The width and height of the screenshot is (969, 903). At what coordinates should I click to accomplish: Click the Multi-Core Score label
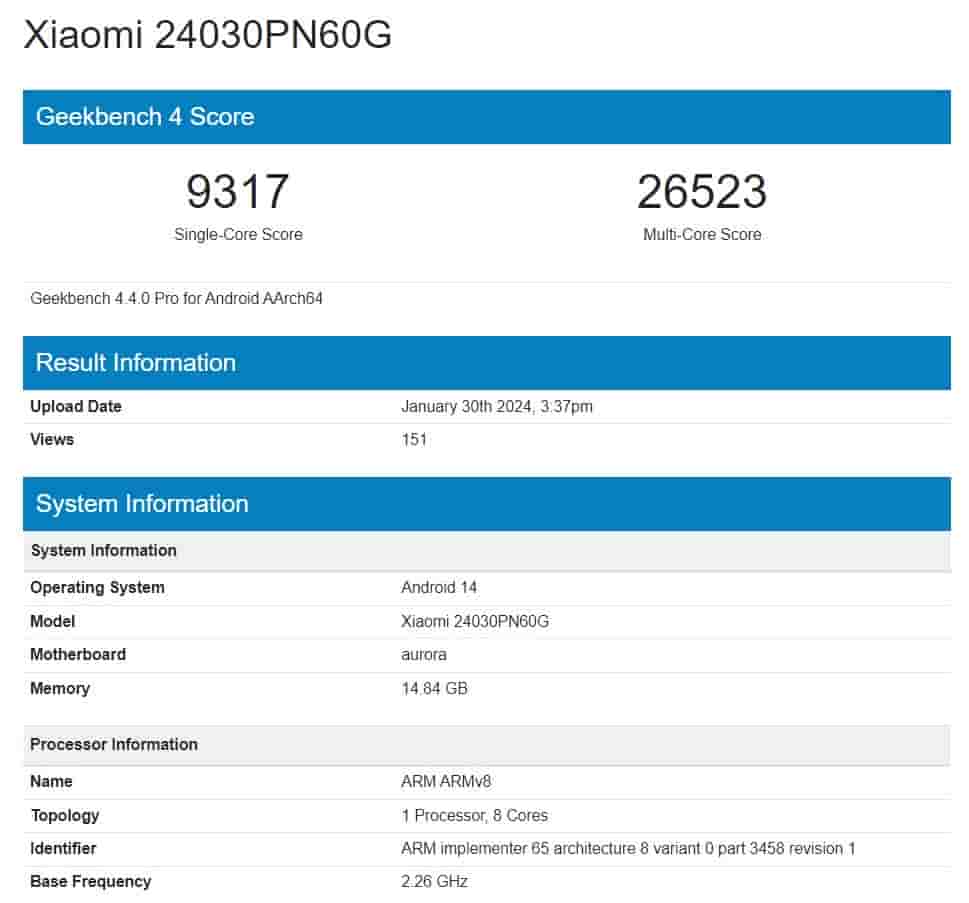[x=700, y=235]
